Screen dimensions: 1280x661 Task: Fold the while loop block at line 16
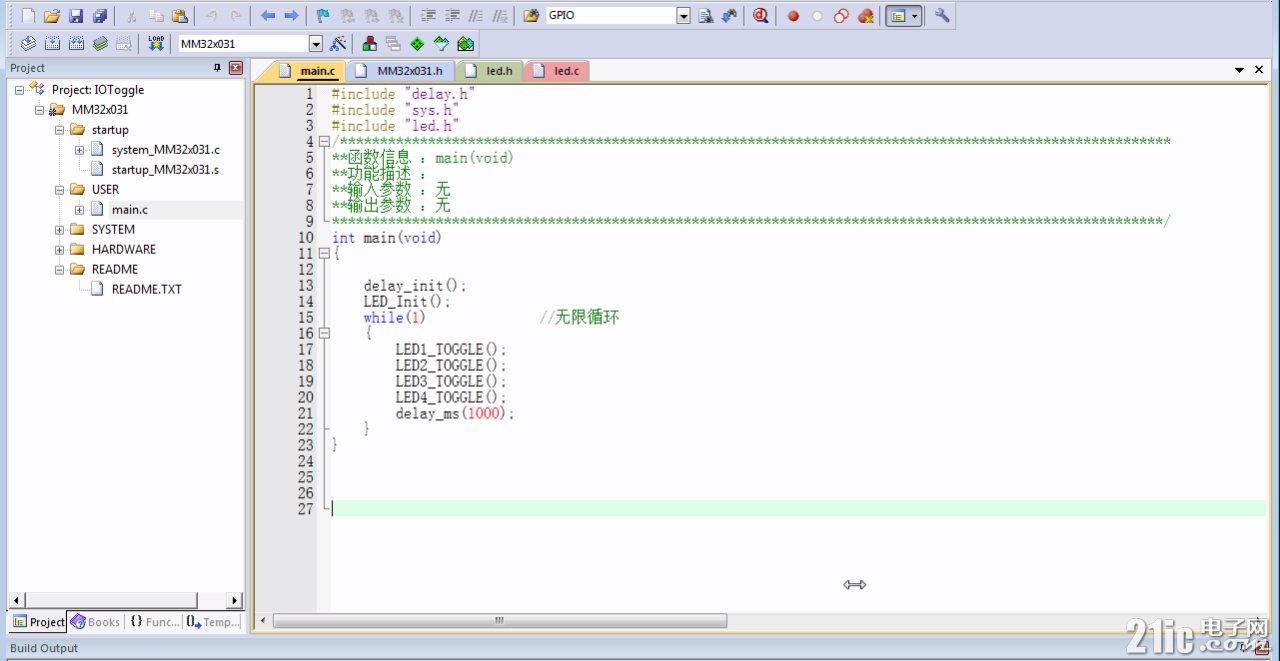[x=324, y=334]
